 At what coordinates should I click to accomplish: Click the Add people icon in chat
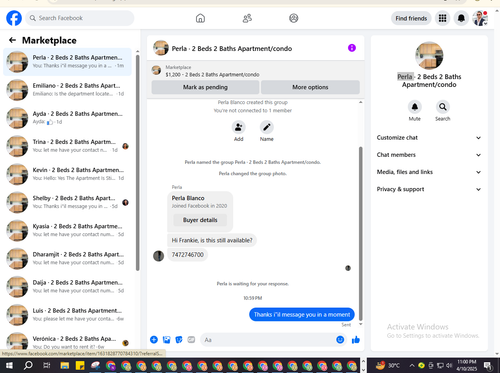[239, 127]
